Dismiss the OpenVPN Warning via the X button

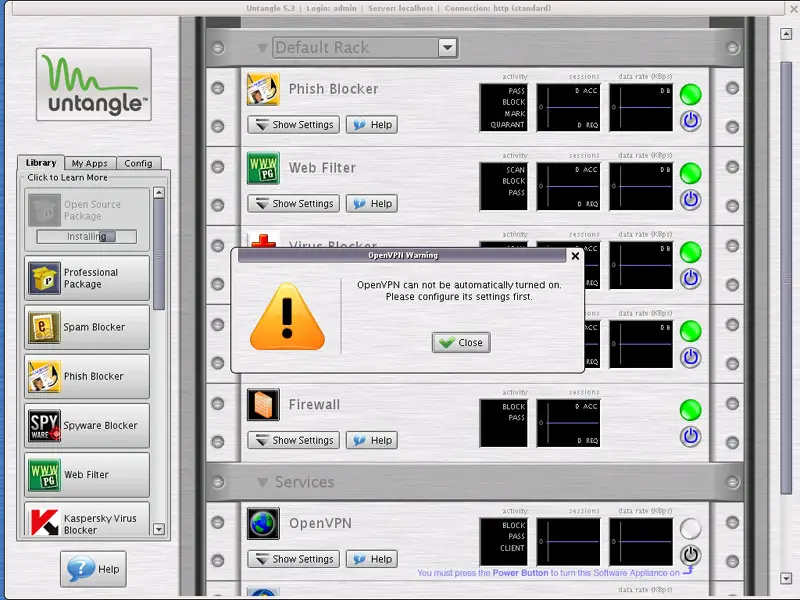[575, 256]
